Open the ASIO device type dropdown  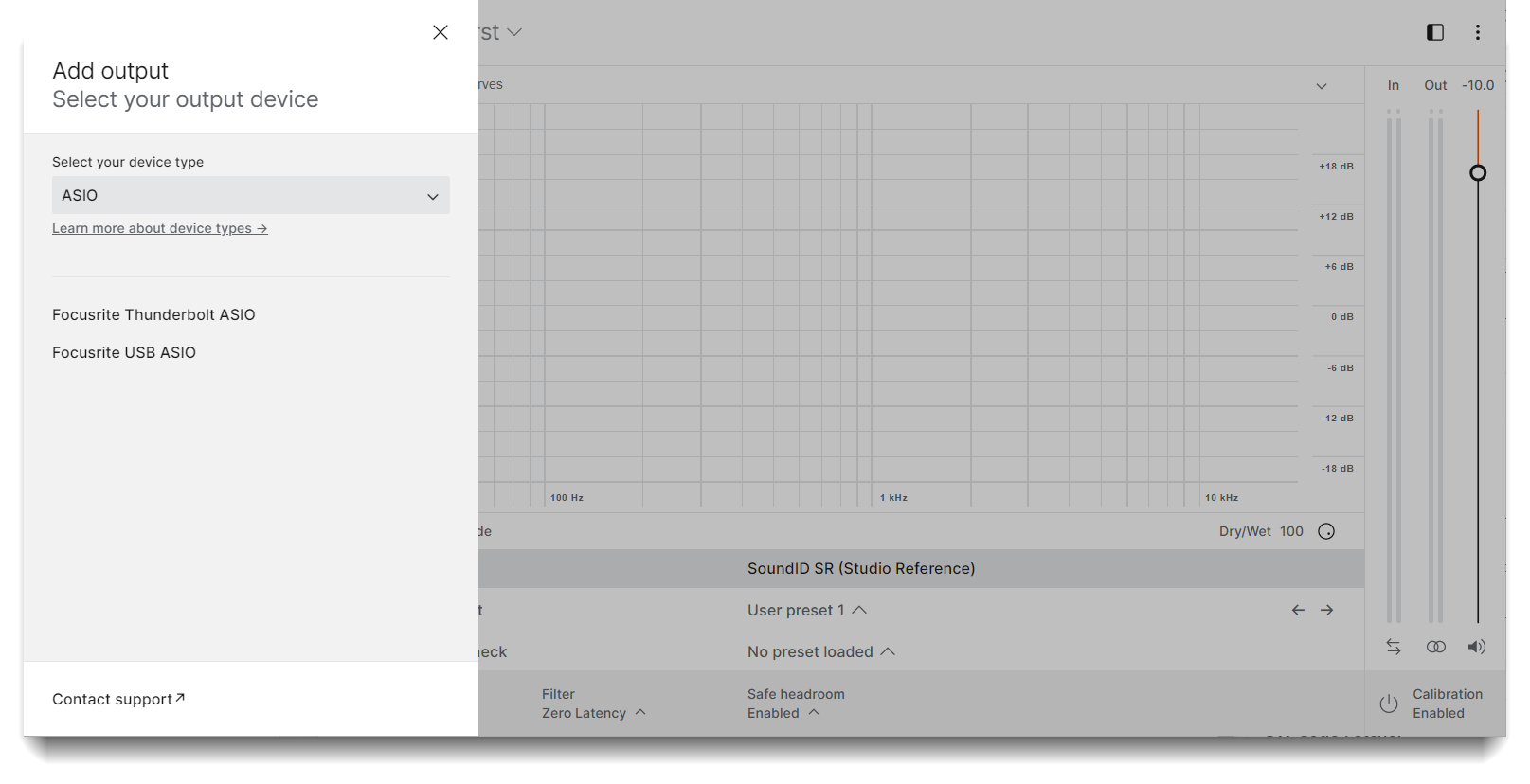point(251,195)
